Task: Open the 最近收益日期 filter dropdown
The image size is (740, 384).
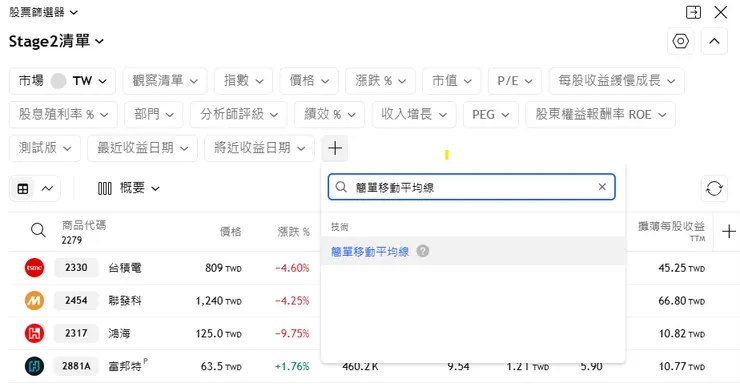Action: click(x=143, y=148)
